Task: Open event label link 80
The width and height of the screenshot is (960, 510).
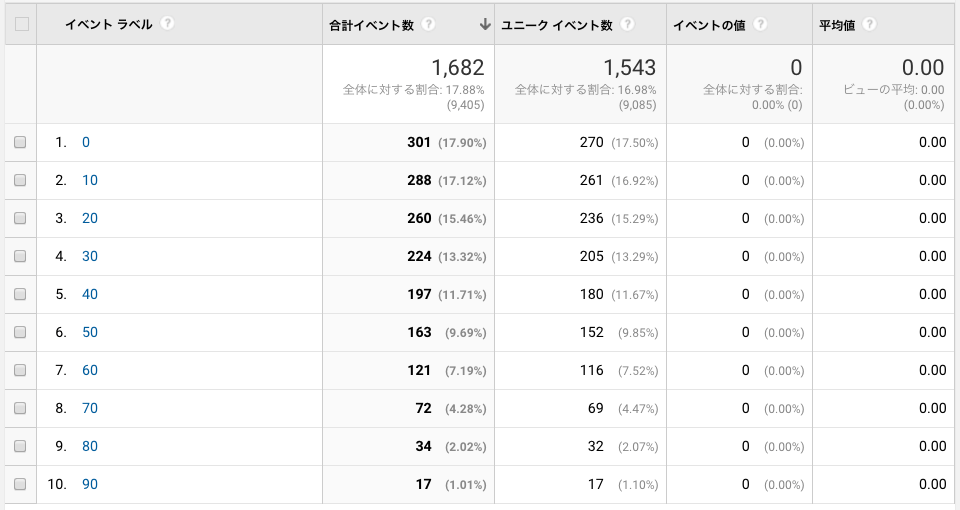Action: pos(89,446)
